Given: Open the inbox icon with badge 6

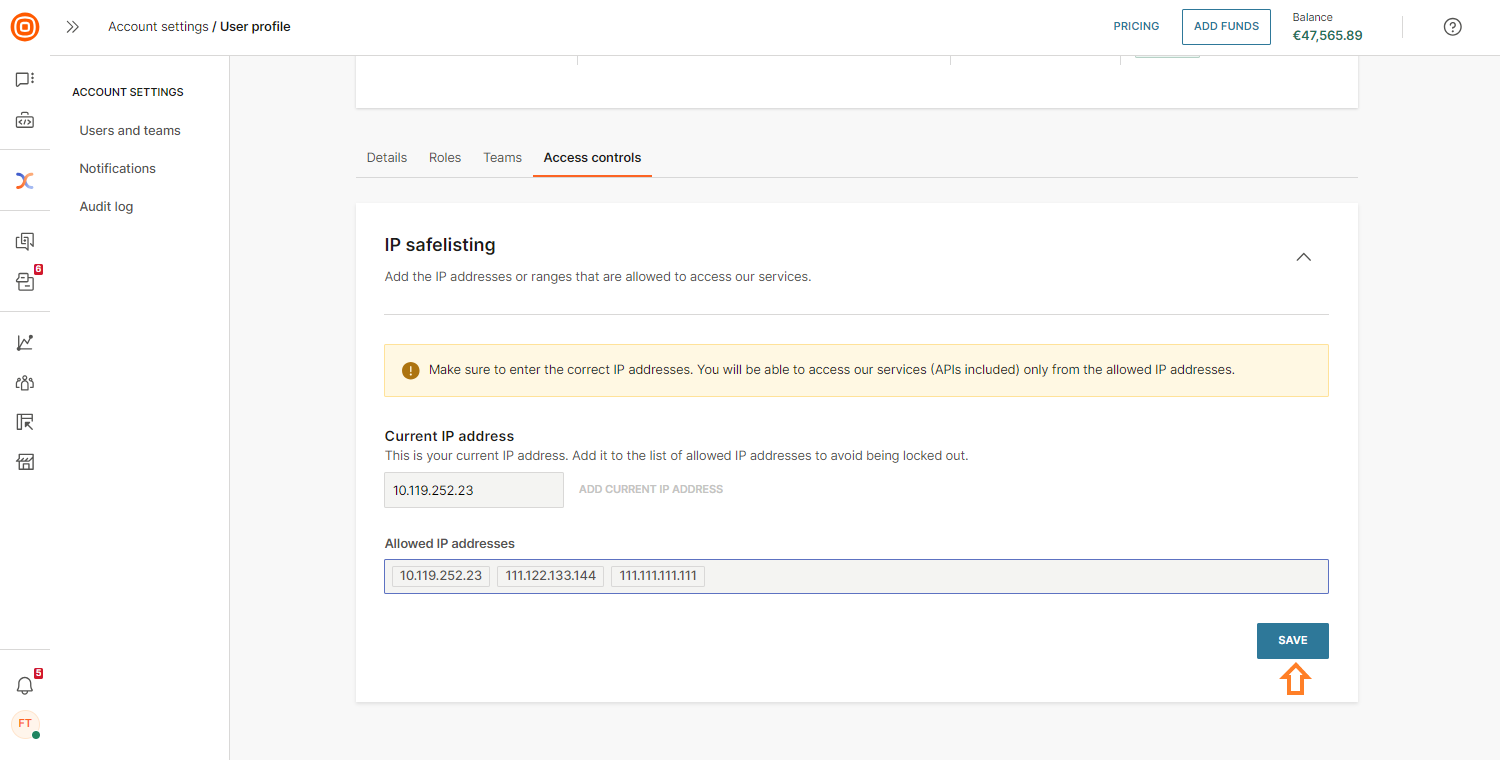Looking at the screenshot, I should (25, 282).
